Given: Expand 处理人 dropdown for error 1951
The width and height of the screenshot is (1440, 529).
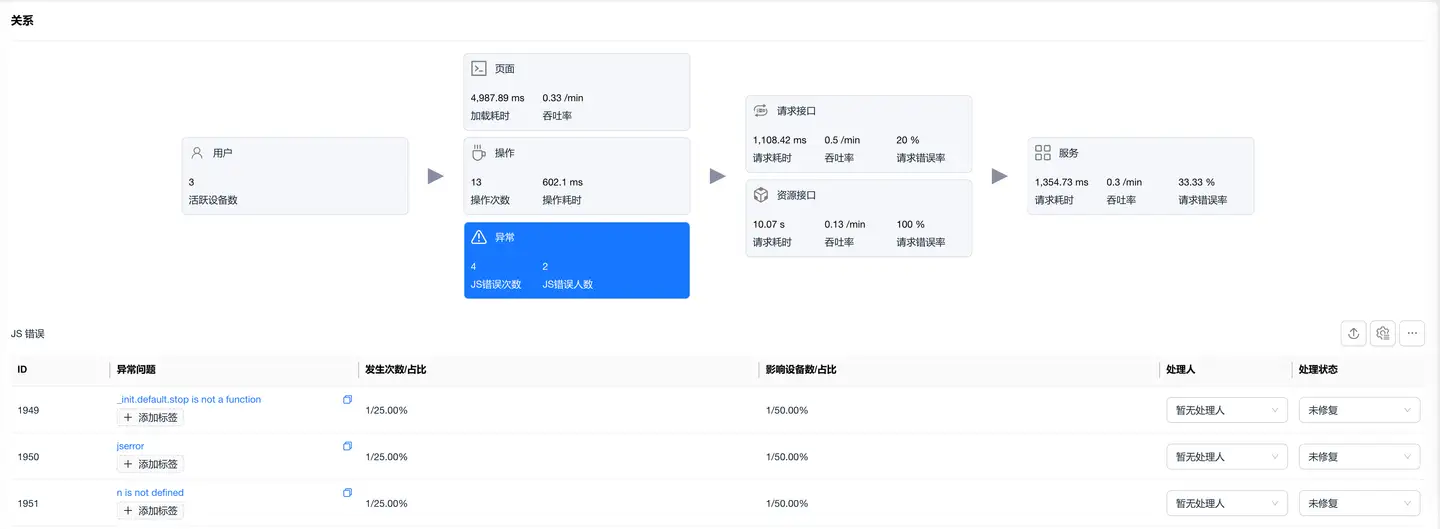Looking at the screenshot, I should [1226, 503].
